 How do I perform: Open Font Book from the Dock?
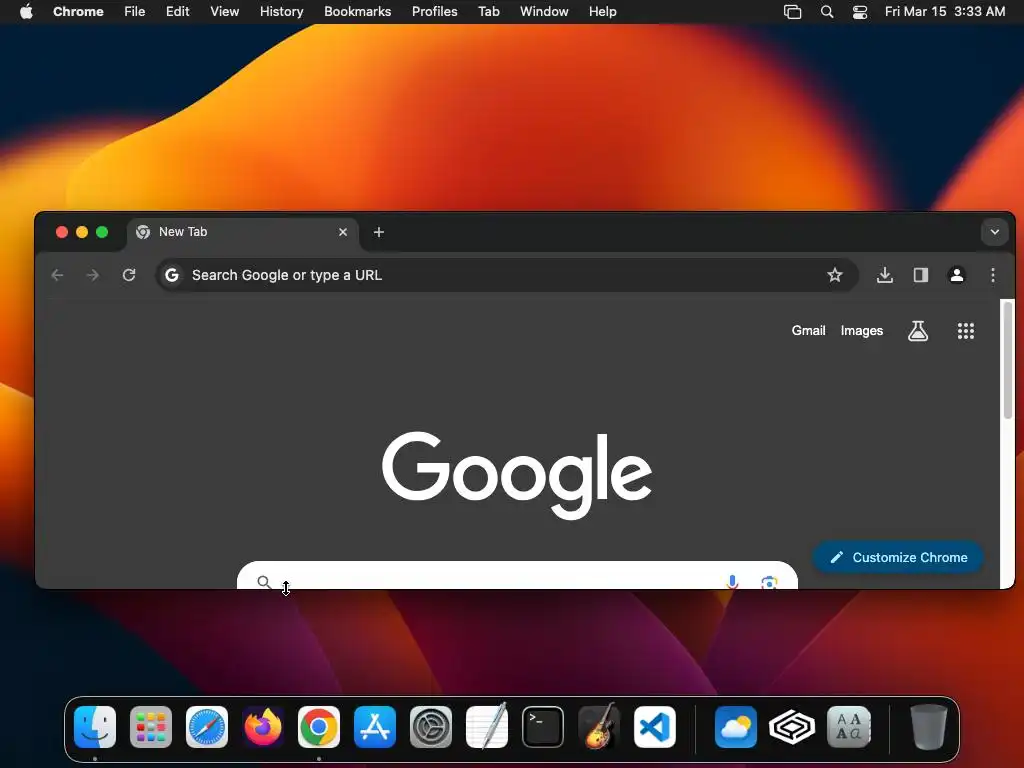[848, 727]
